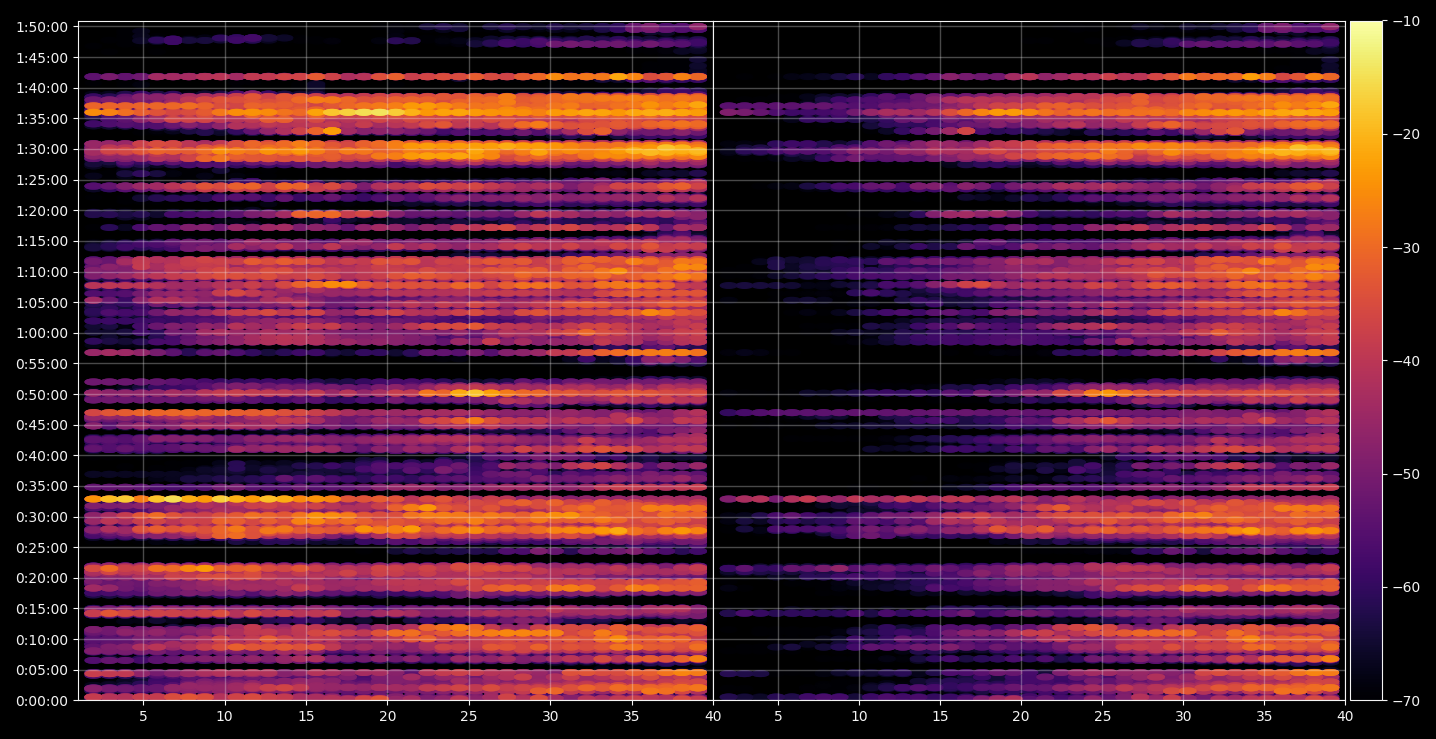Click the 1:15:00 y-axis time label
This screenshot has width=1436, height=739.
(x=42, y=241)
